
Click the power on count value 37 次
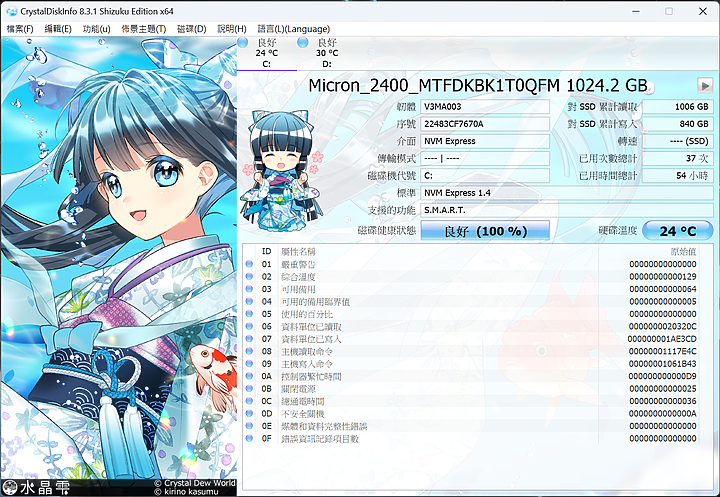click(x=678, y=158)
